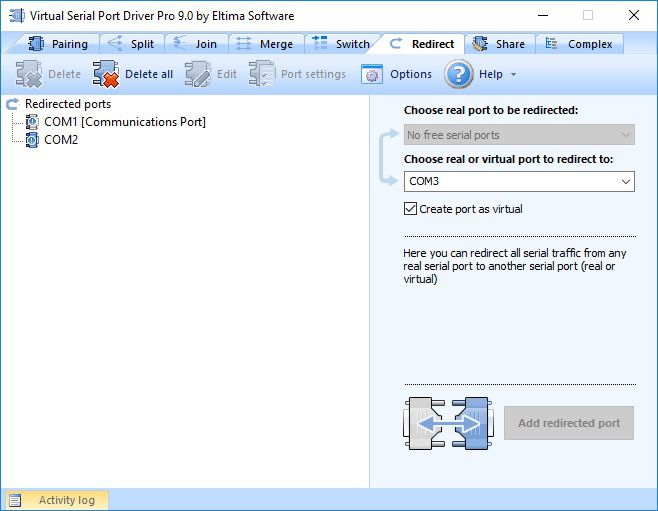Click the Edit pencil icon
Image resolution: width=658 pixels, height=511 pixels.
(x=198, y=74)
